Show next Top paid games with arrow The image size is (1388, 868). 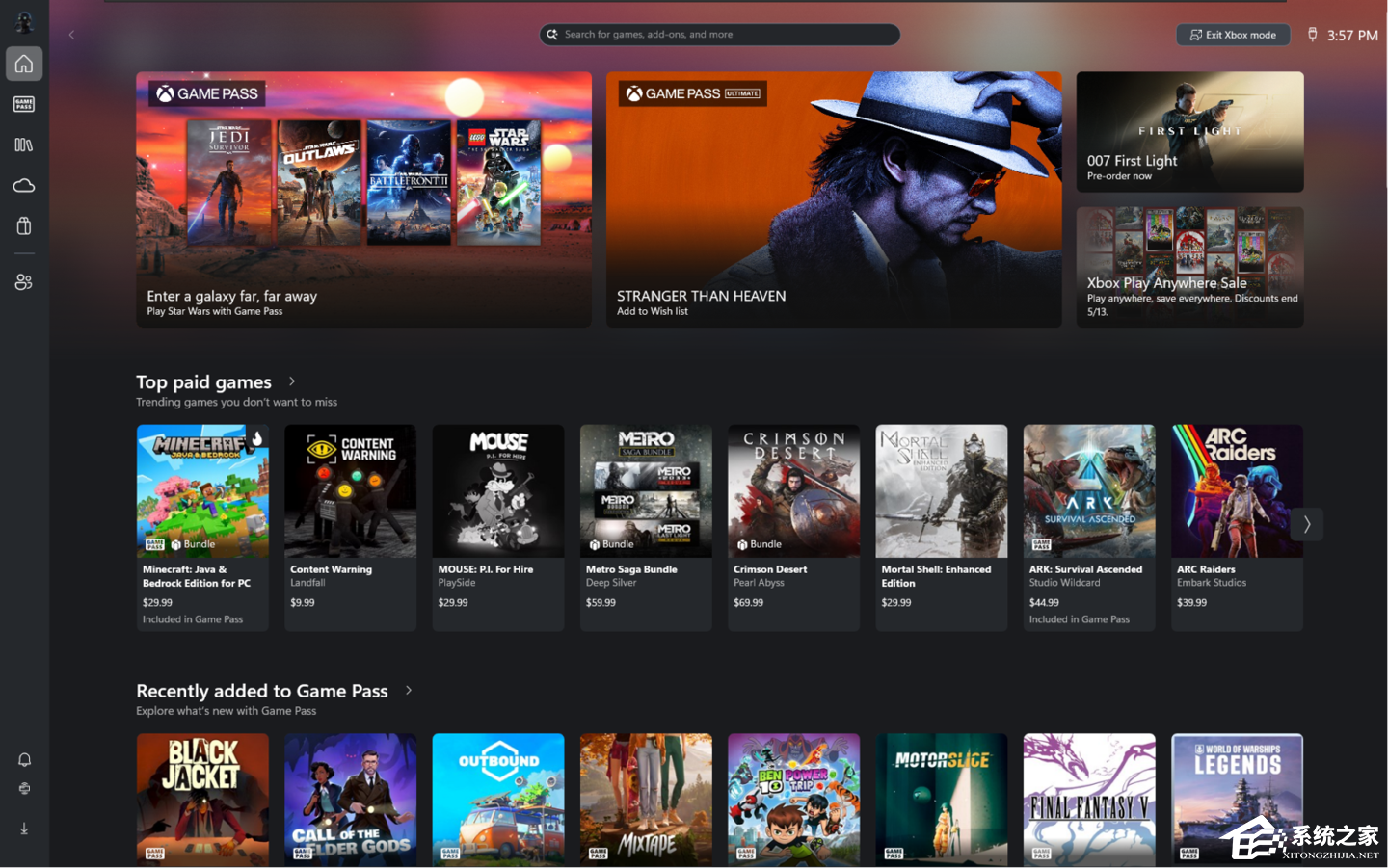coord(1306,524)
